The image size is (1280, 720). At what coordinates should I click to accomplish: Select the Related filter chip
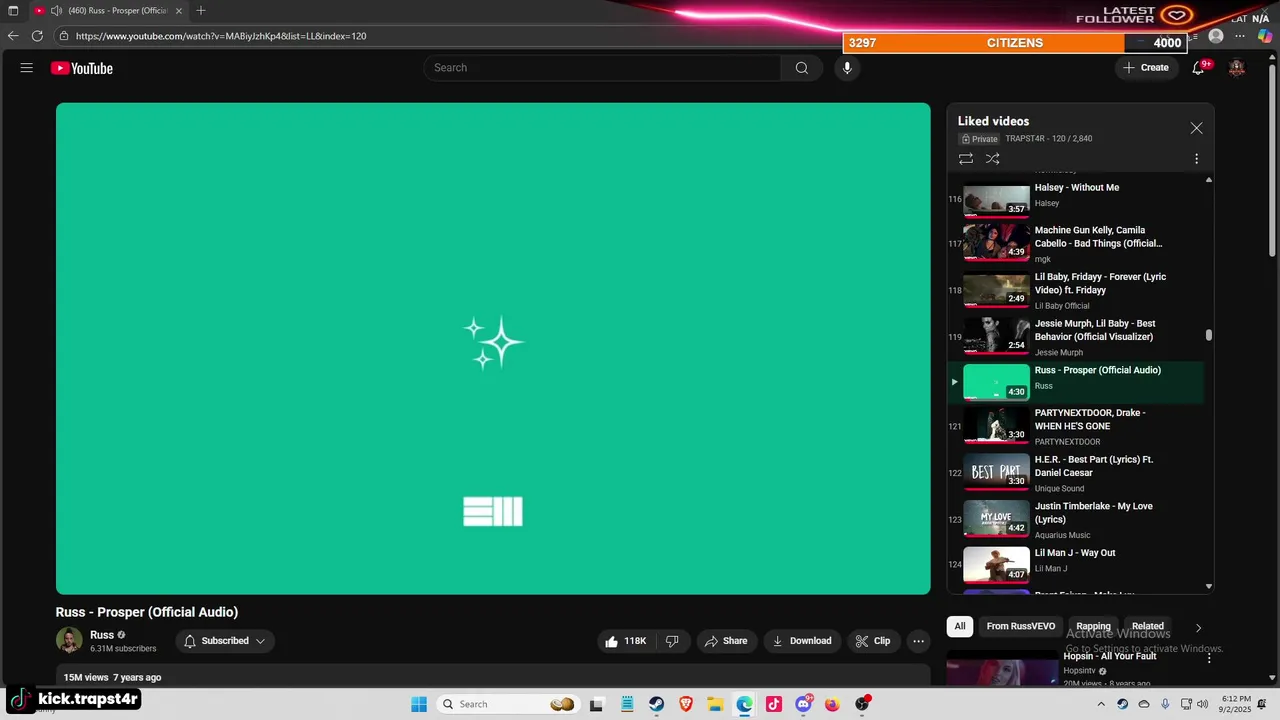pos(1148,626)
